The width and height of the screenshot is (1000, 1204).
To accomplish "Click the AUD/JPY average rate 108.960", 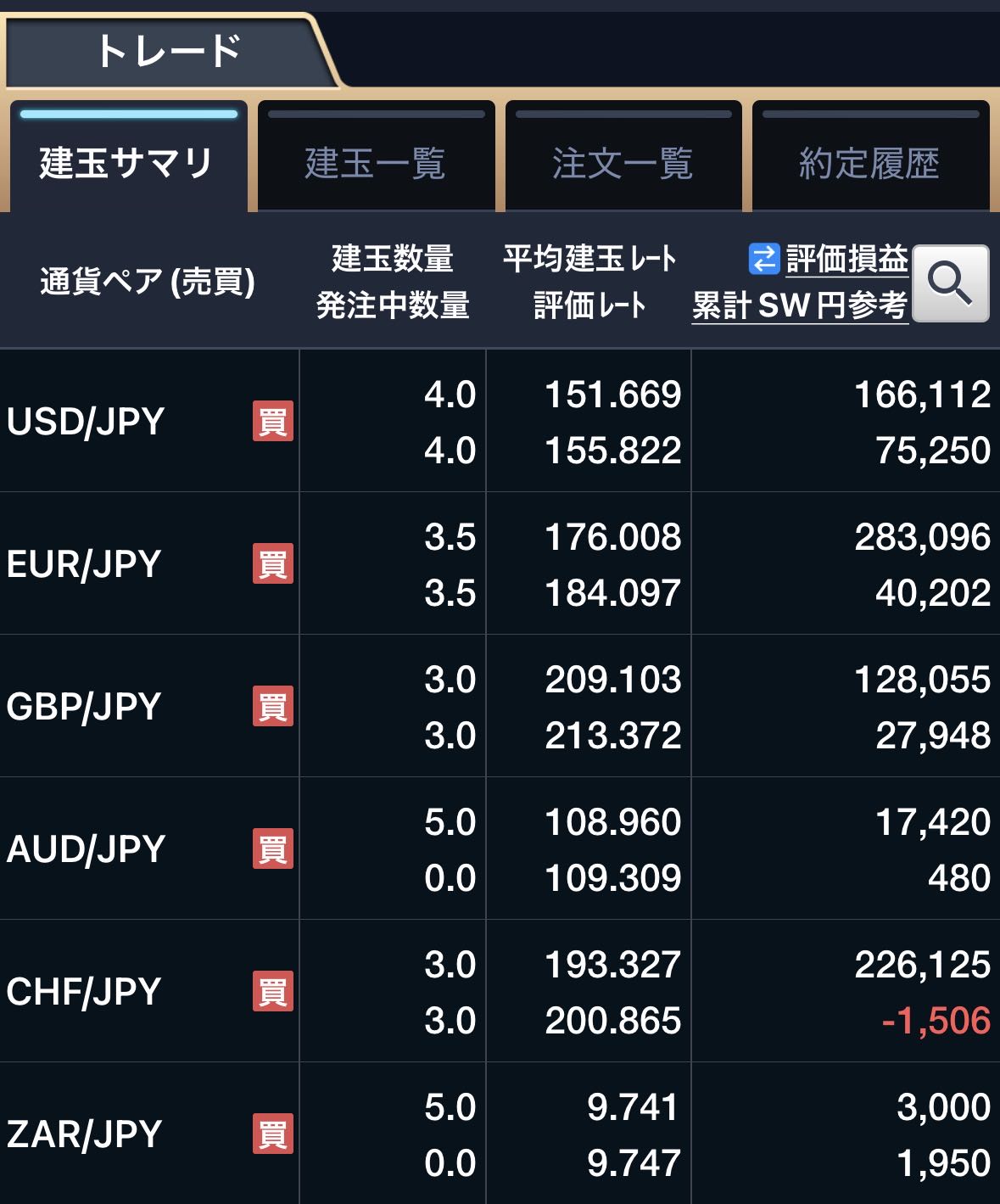I will pyautogui.click(x=612, y=821).
